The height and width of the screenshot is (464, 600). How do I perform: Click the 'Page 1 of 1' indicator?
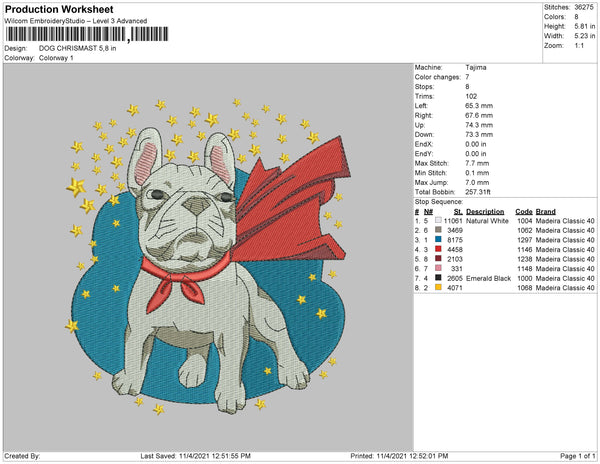tap(577, 456)
